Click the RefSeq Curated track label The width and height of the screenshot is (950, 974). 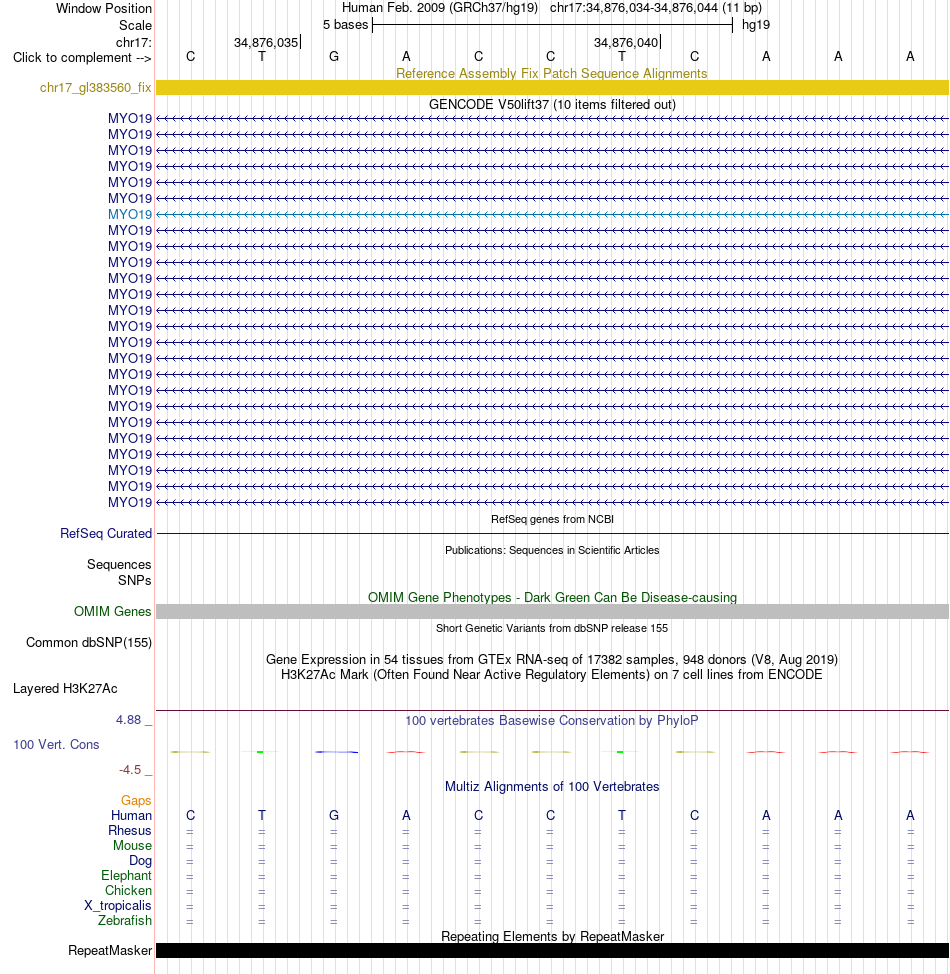(x=106, y=534)
